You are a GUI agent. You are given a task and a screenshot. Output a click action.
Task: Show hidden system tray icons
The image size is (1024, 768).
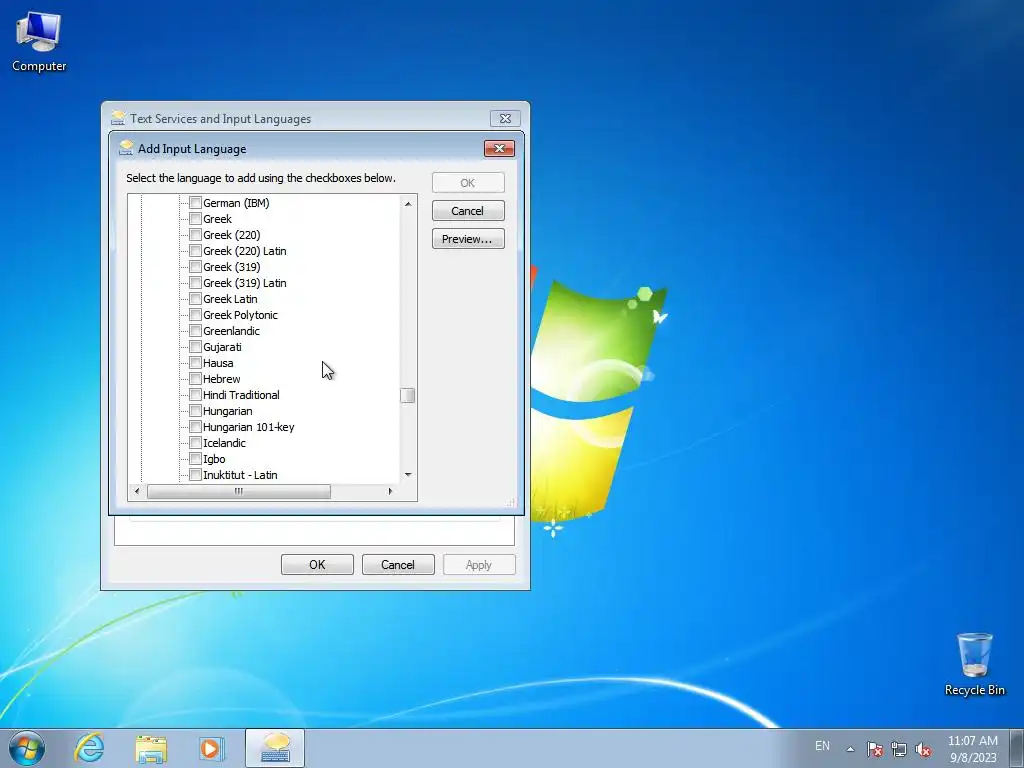(x=850, y=749)
